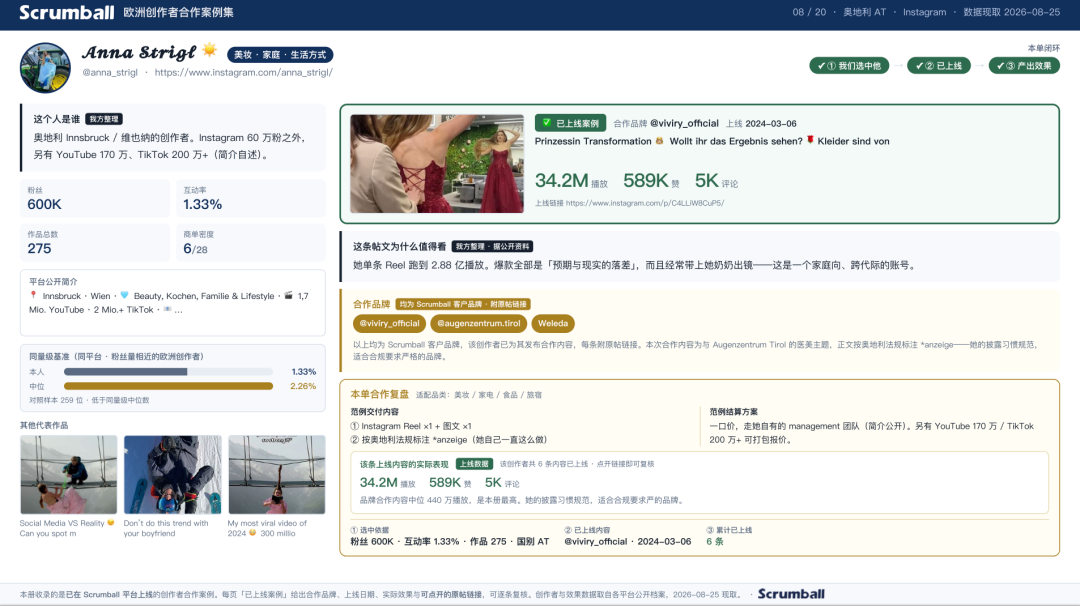Click the camera icon before 1,7 Mio. YouTube
The height and width of the screenshot is (606, 1080).
coord(289,295)
